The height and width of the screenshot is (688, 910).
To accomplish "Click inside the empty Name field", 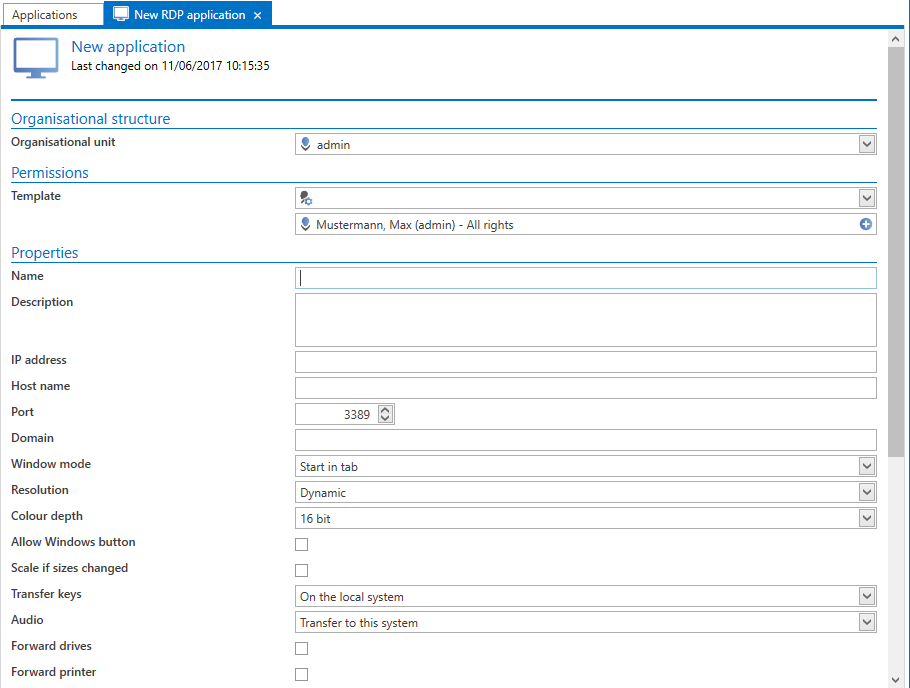I will [580, 277].
